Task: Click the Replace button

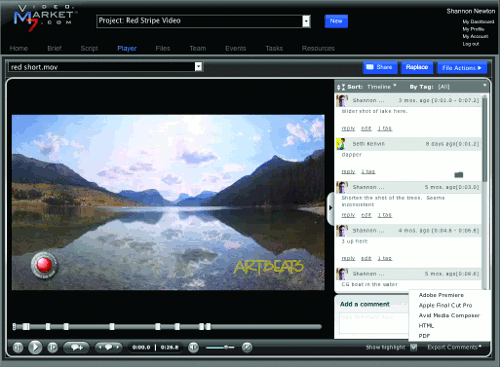Action: pyautogui.click(x=417, y=67)
